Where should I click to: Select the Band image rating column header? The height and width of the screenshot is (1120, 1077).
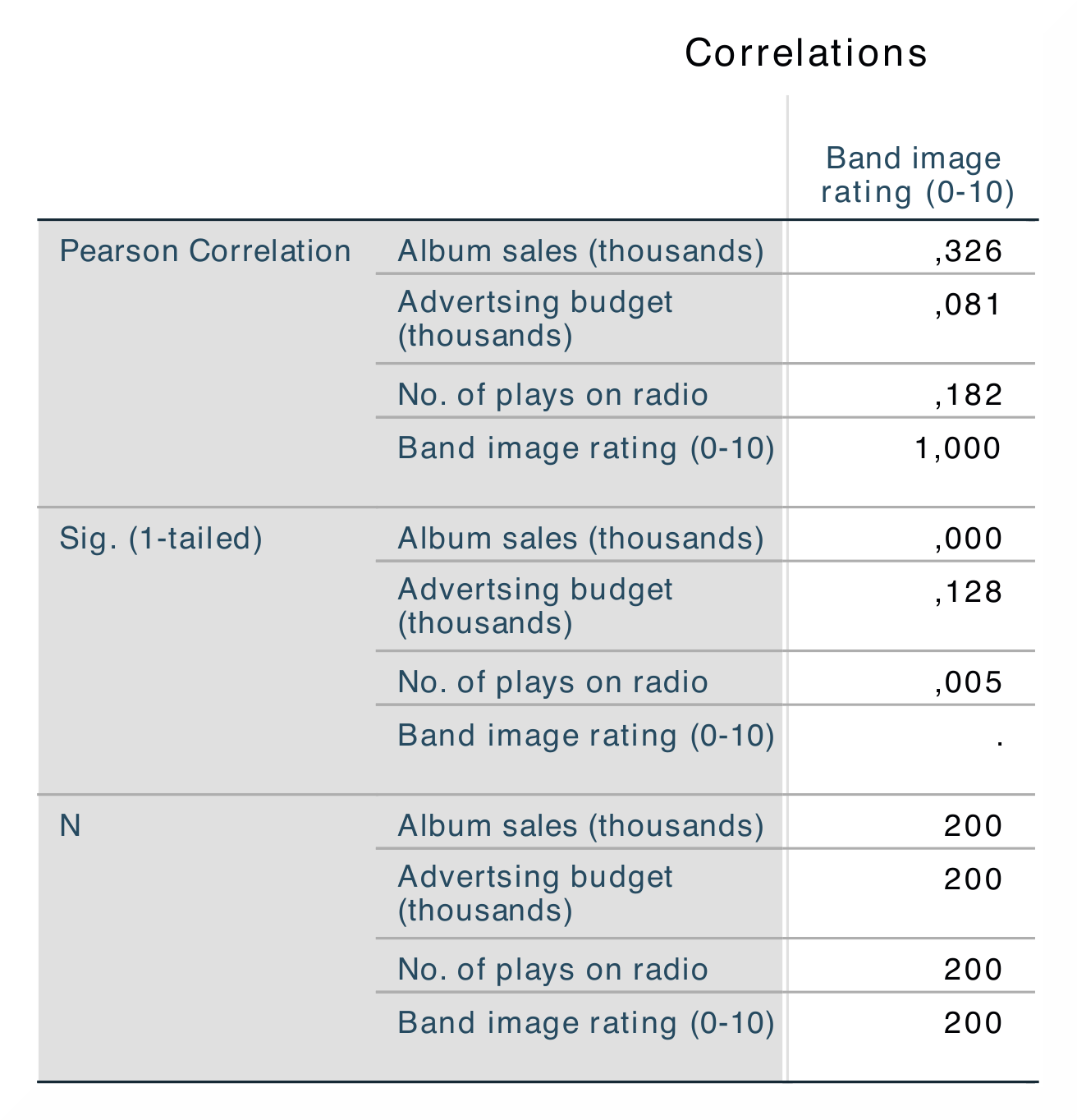coord(917,175)
